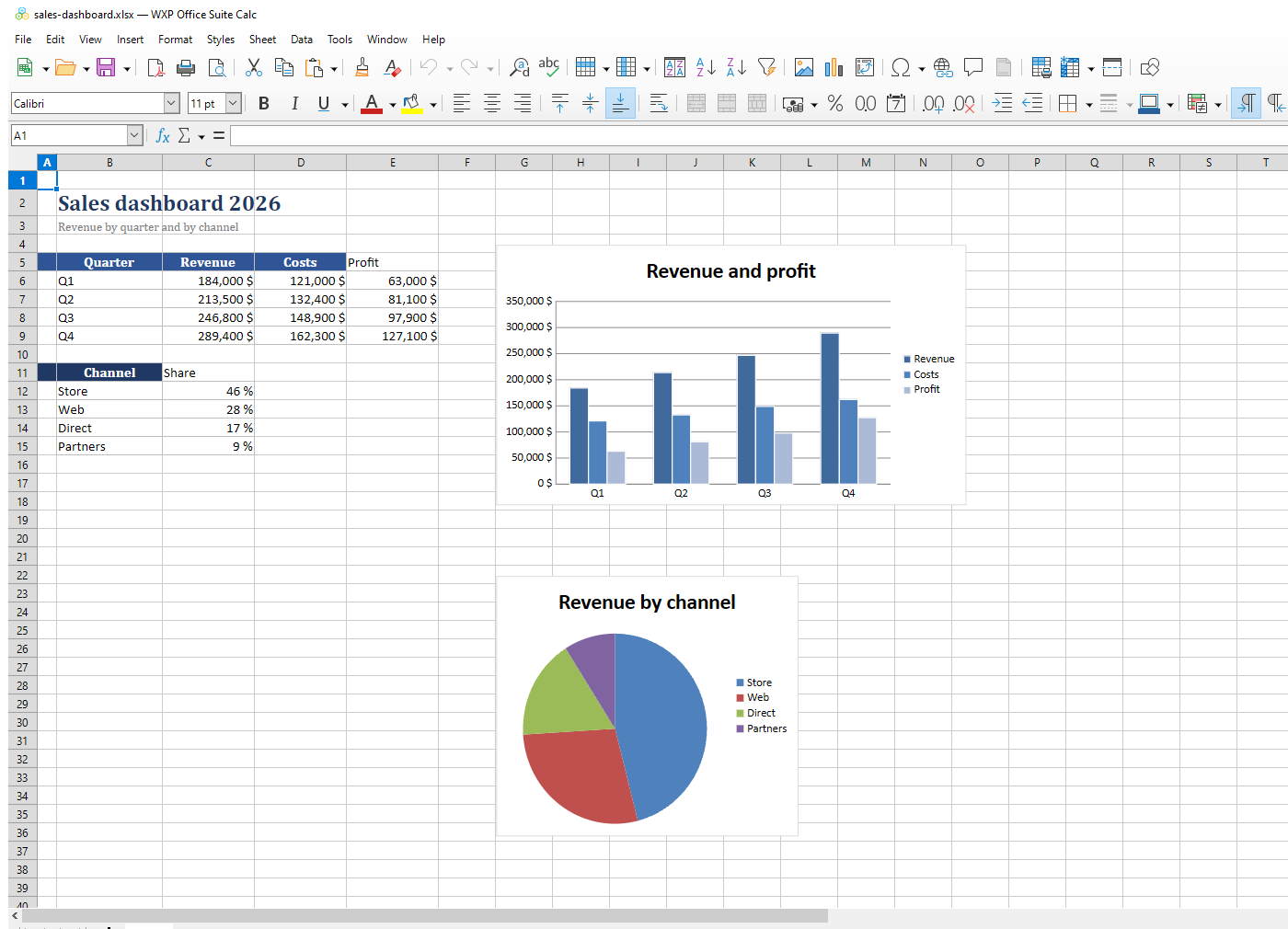
Task: Select the column C header
Action: tap(209, 163)
